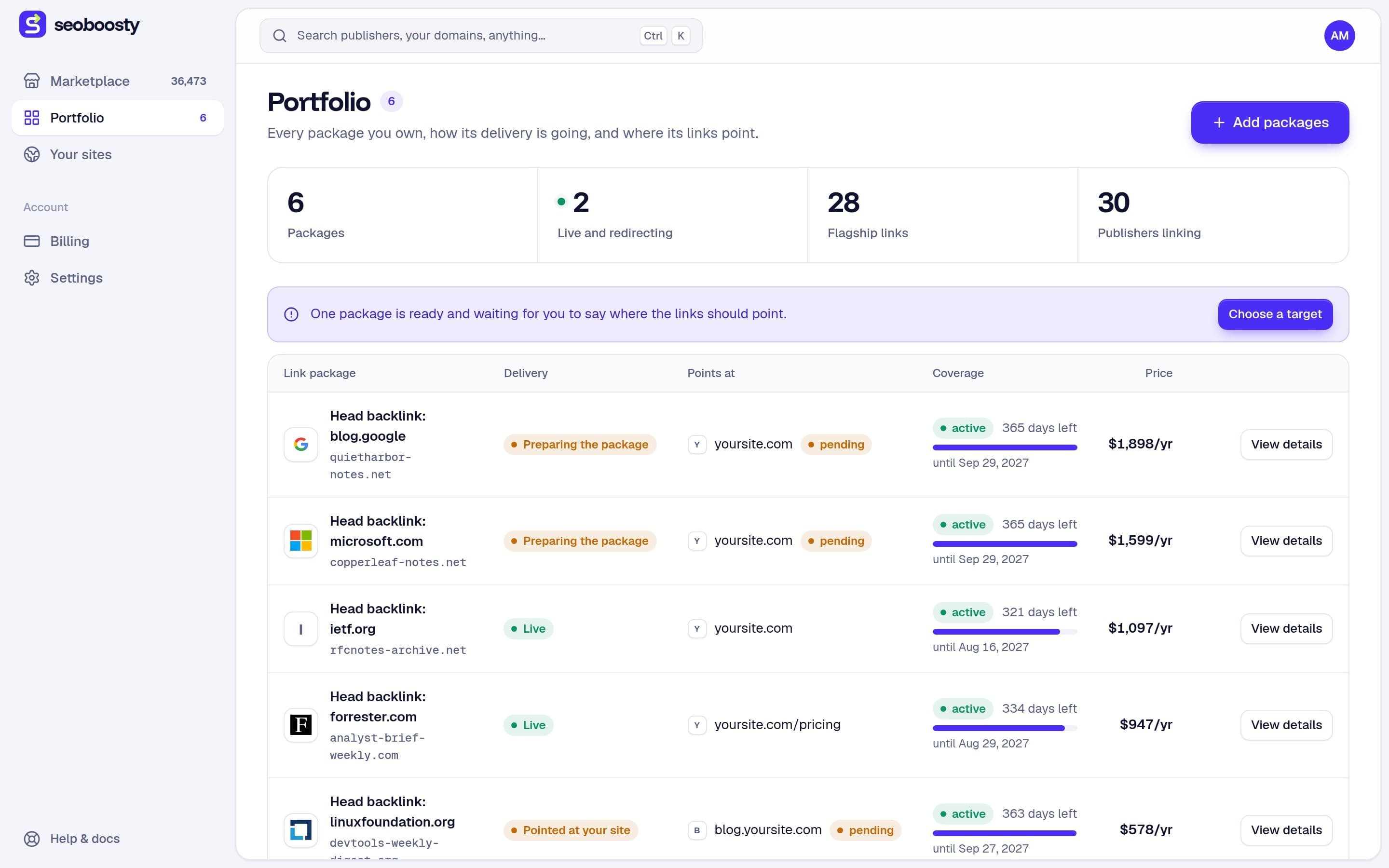Click the Add packages button
1389x868 pixels.
1269,122
